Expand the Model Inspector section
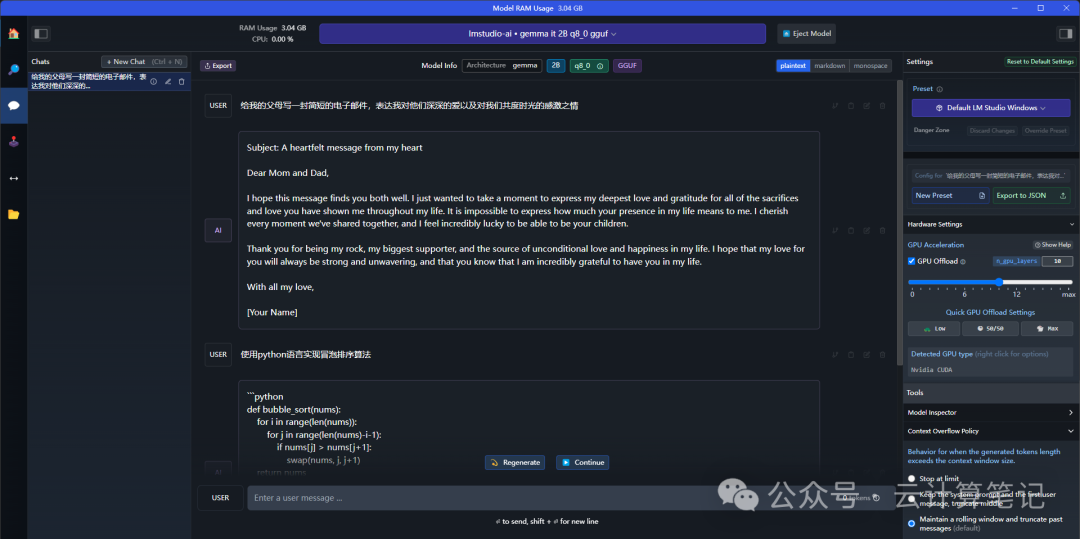1080x539 pixels. (990, 412)
